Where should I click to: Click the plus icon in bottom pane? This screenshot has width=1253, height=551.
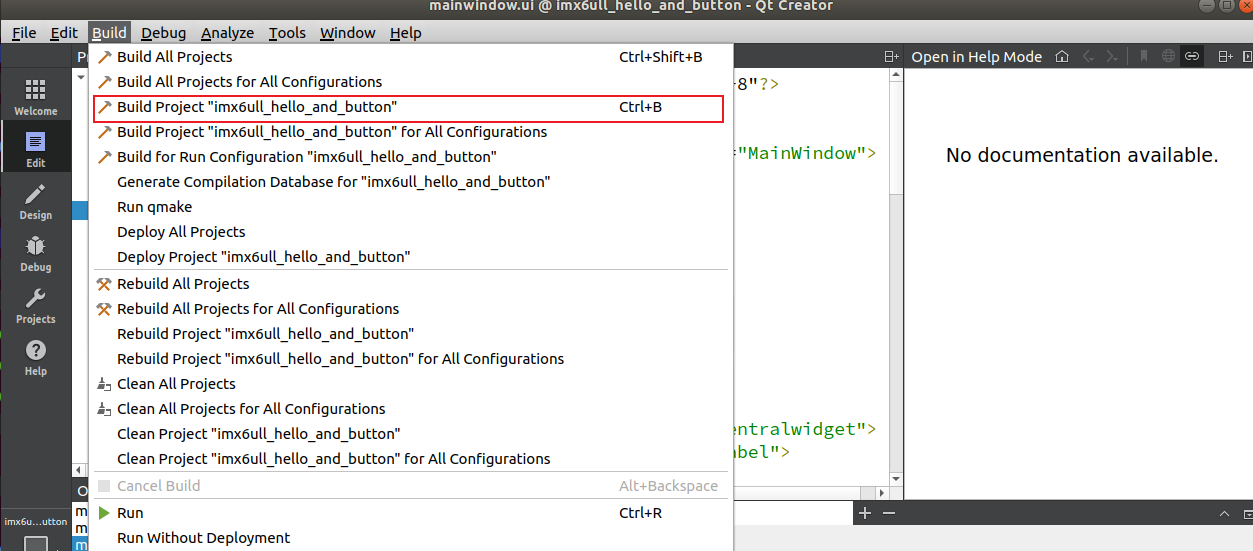pyautogui.click(x=865, y=513)
